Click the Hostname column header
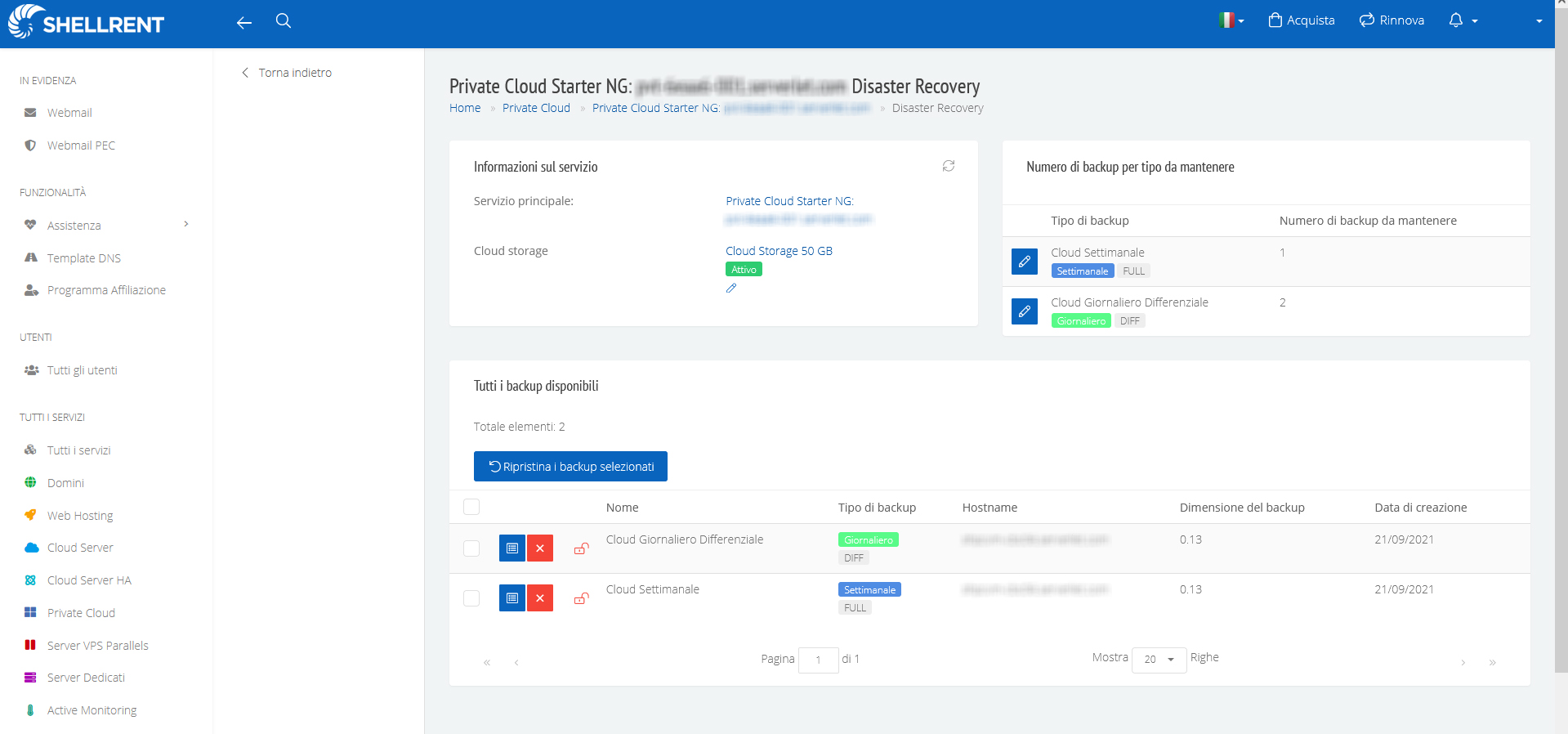The width and height of the screenshot is (1568, 734). (x=989, y=508)
